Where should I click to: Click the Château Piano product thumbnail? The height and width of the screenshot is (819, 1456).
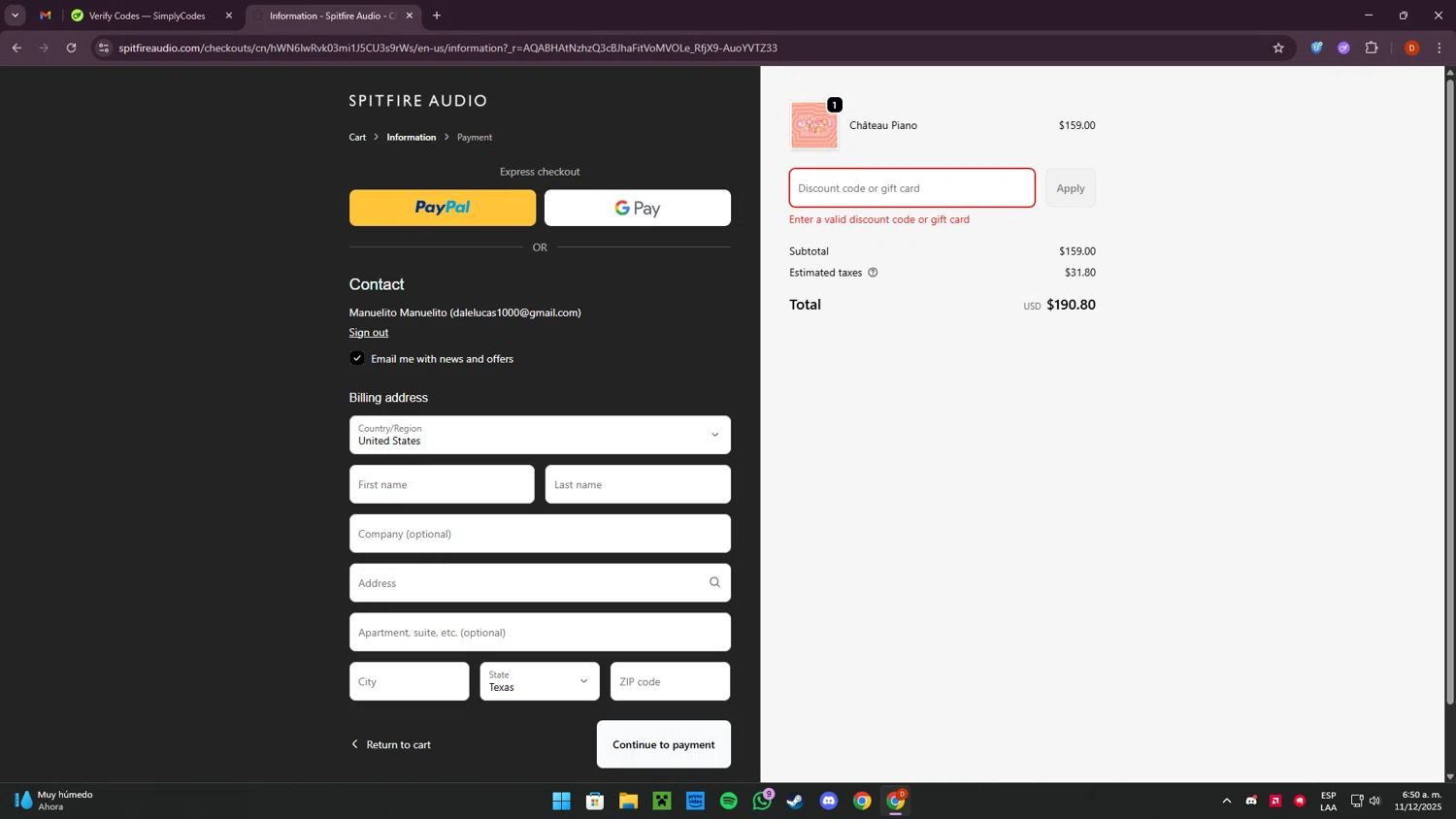[813, 125]
